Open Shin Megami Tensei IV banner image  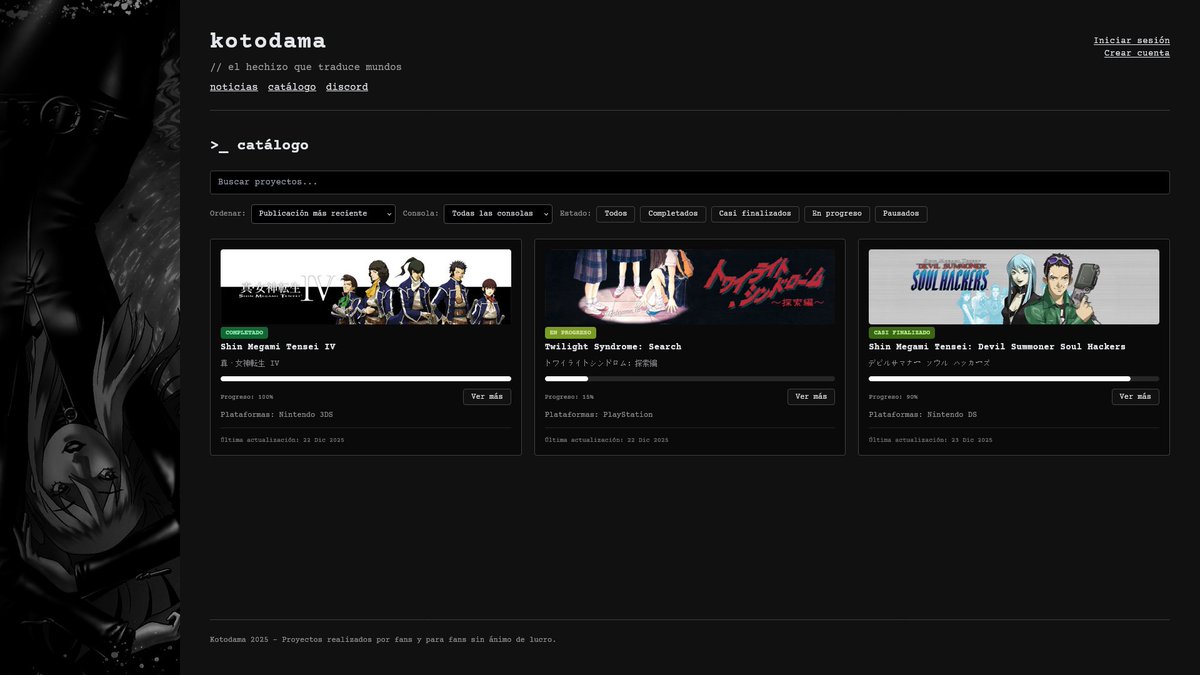click(x=366, y=287)
